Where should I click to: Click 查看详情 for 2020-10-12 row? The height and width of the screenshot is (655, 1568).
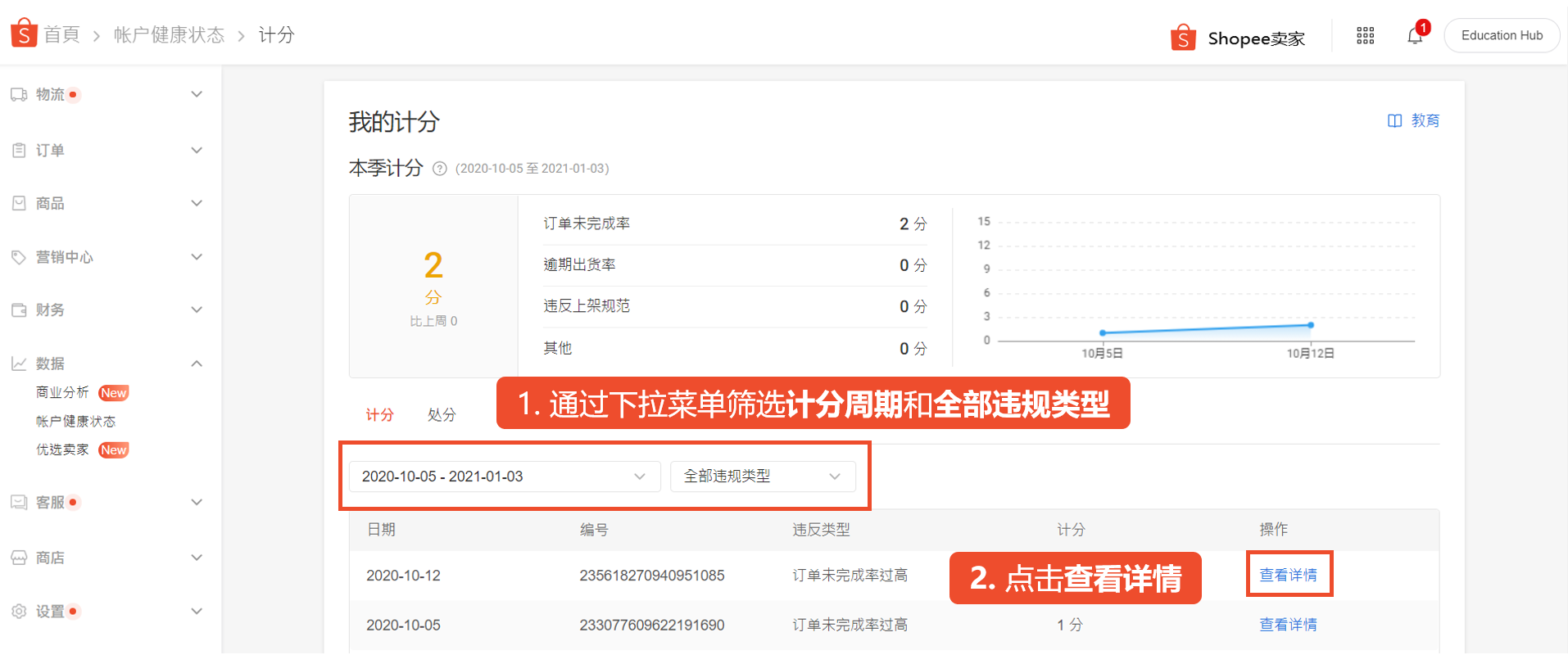(x=1289, y=576)
